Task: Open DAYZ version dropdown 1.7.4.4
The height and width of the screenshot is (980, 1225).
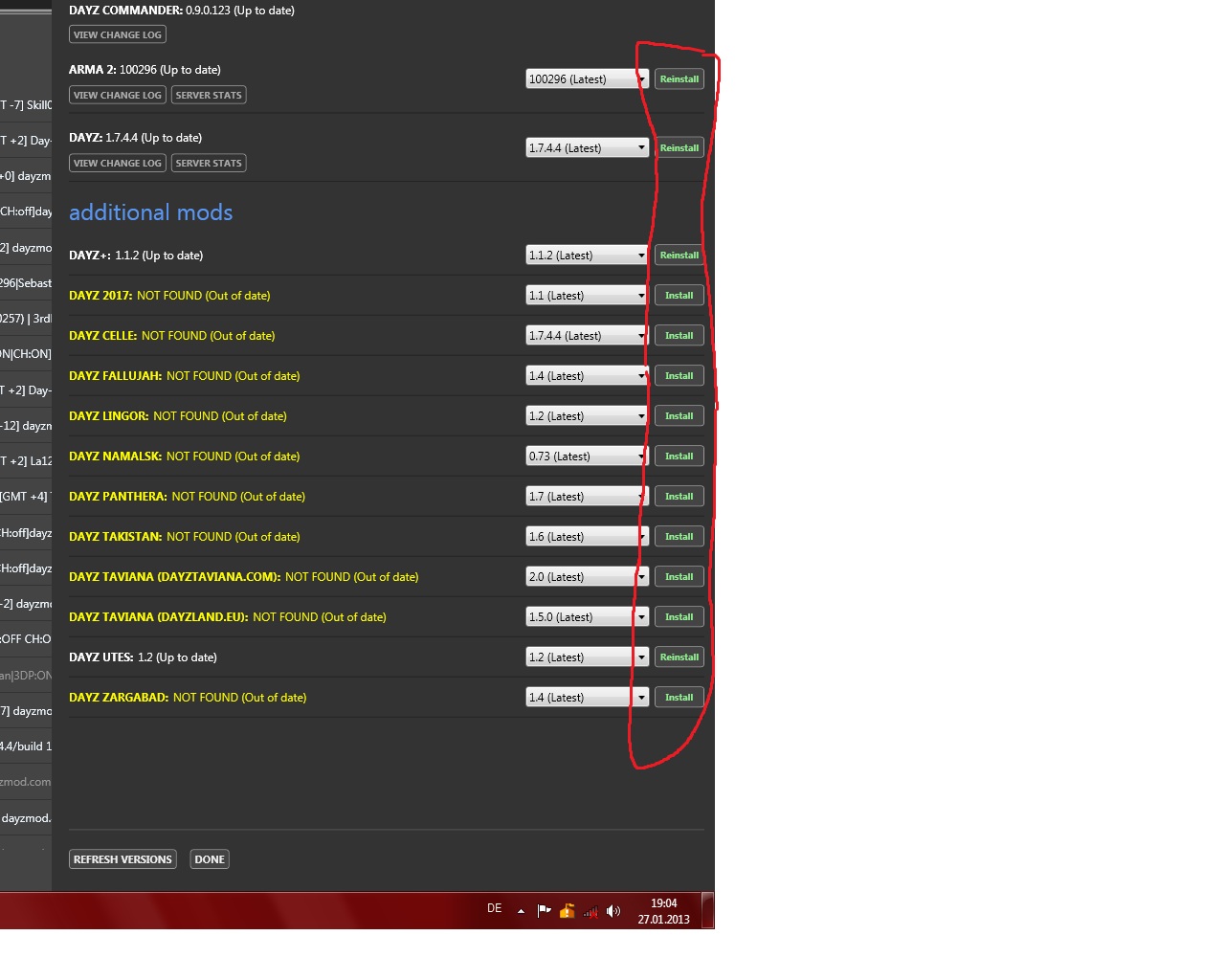Action: (x=588, y=148)
